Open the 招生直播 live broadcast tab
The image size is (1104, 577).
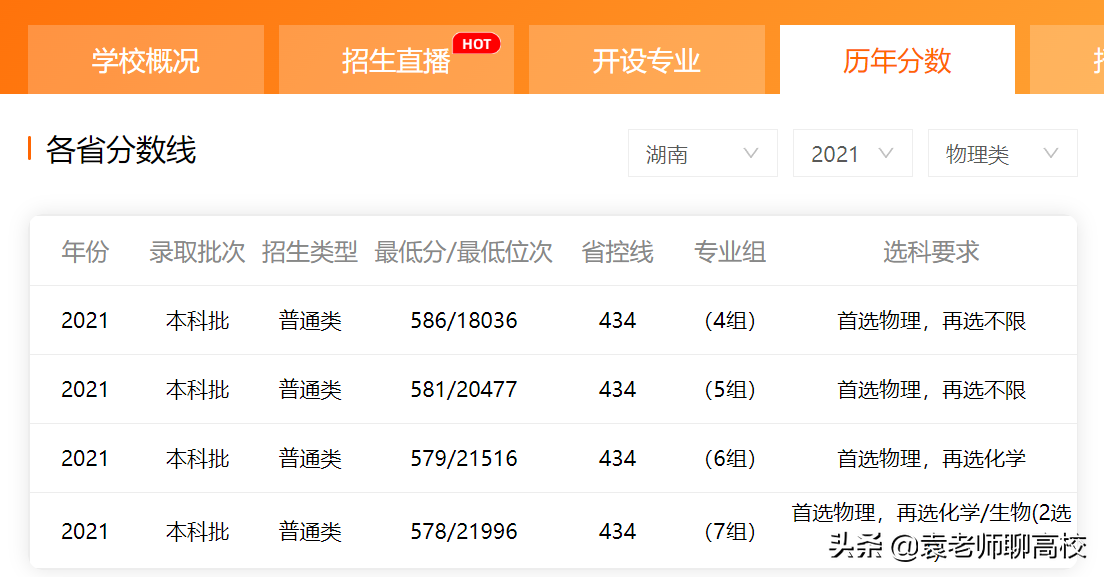point(395,61)
